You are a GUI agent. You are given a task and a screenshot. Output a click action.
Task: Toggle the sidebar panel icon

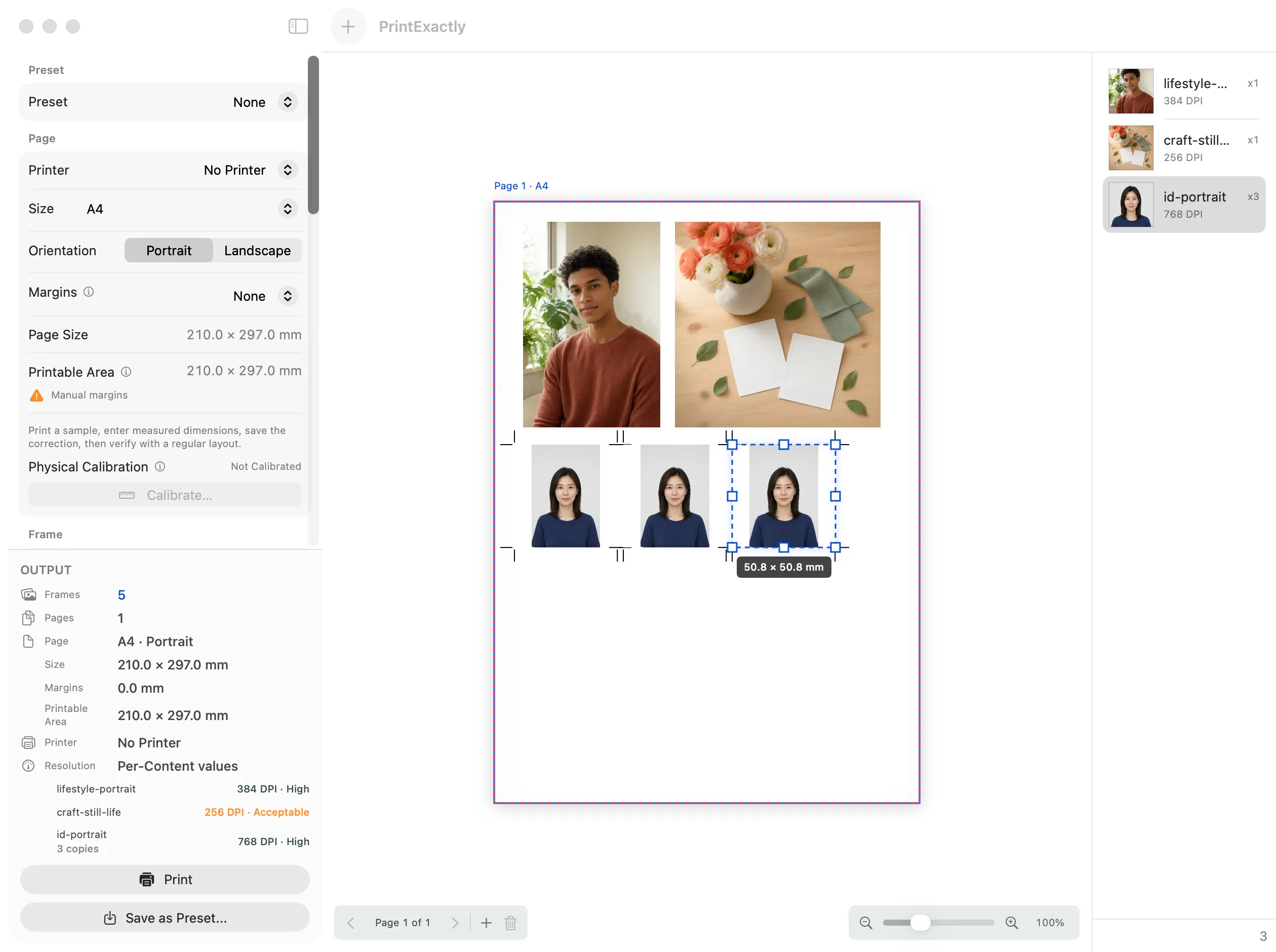coord(298,26)
